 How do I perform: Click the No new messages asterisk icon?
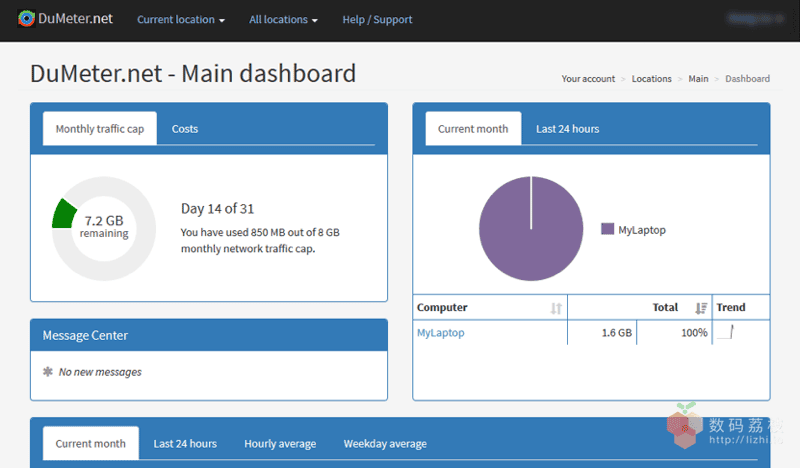(x=48, y=372)
